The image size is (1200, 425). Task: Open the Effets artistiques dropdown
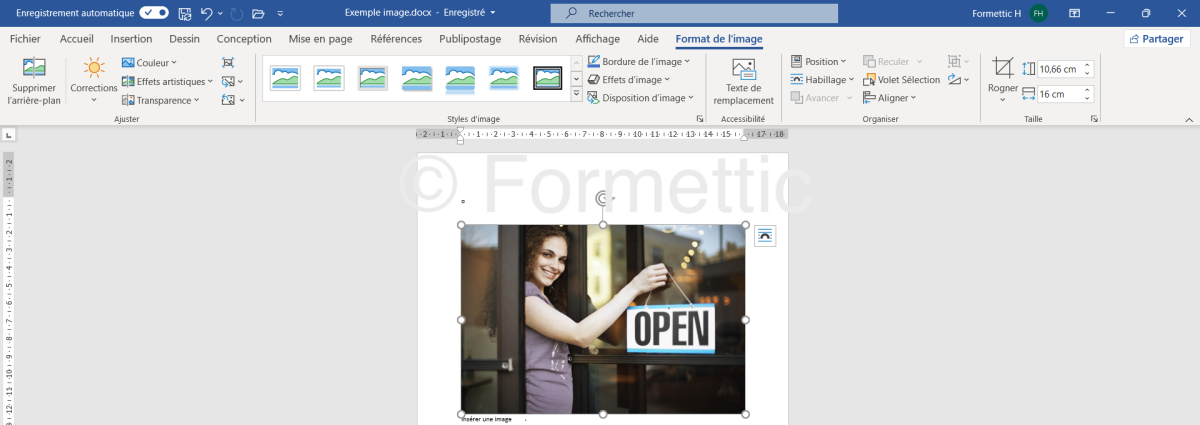click(x=168, y=82)
